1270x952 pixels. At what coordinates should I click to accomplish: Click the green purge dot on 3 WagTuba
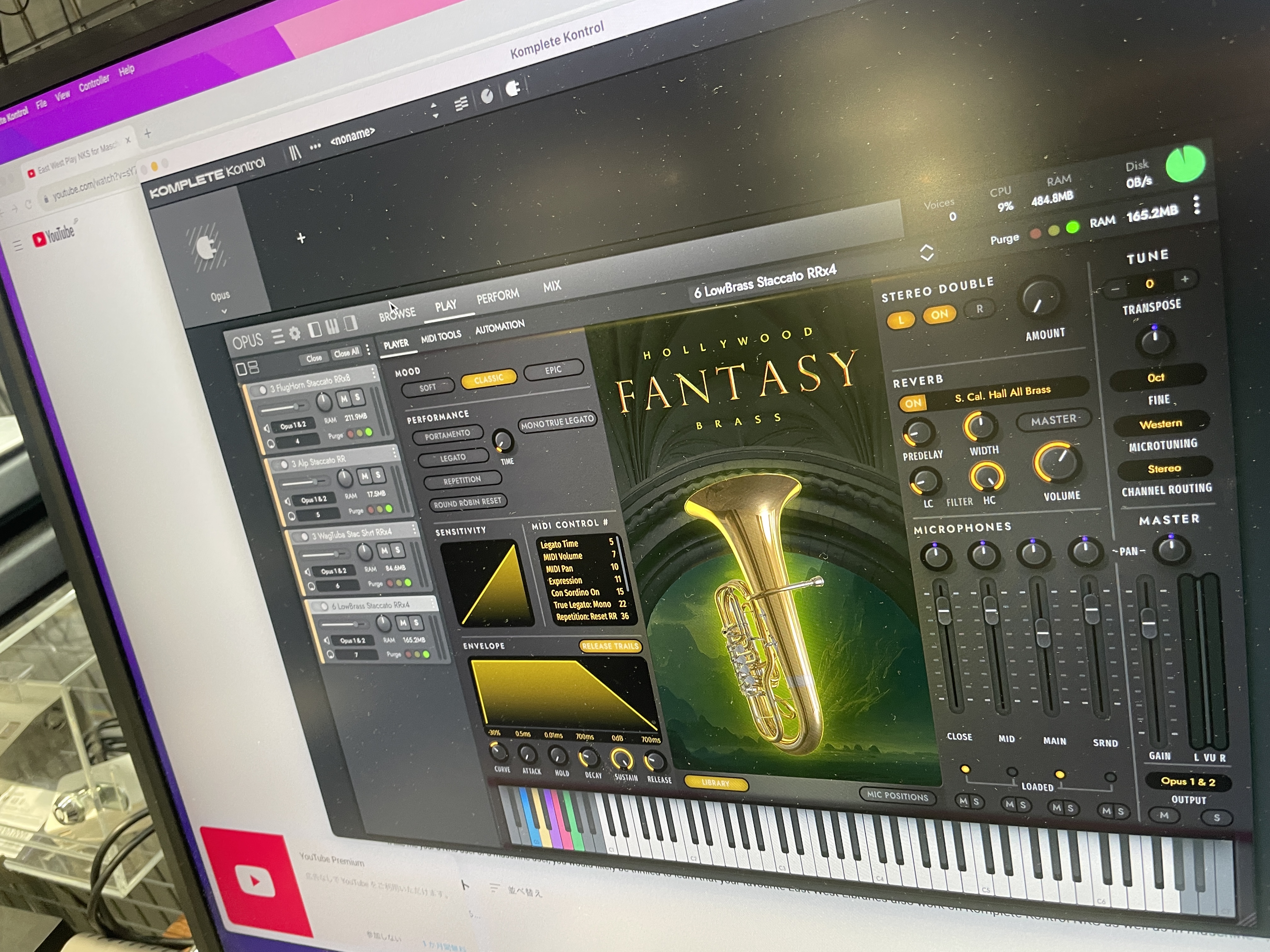pos(408,583)
